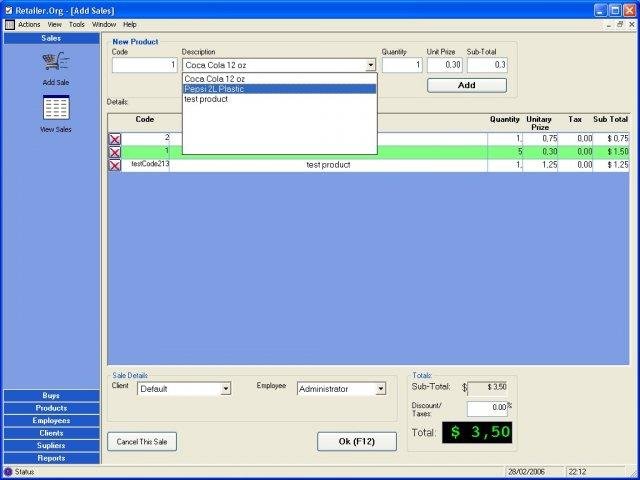Click the time 22:12 in status bar
The width and height of the screenshot is (640, 480).
click(x=578, y=472)
